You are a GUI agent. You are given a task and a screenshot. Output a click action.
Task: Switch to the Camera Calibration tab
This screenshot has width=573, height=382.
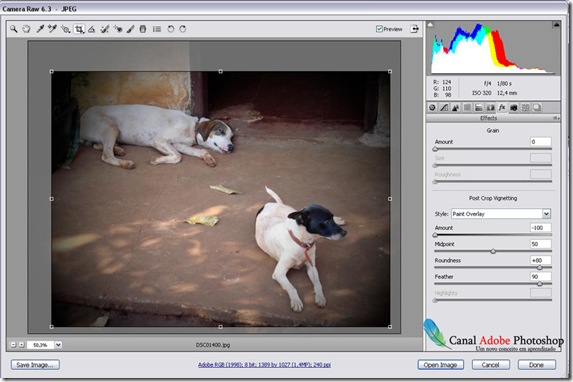pos(513,107)
